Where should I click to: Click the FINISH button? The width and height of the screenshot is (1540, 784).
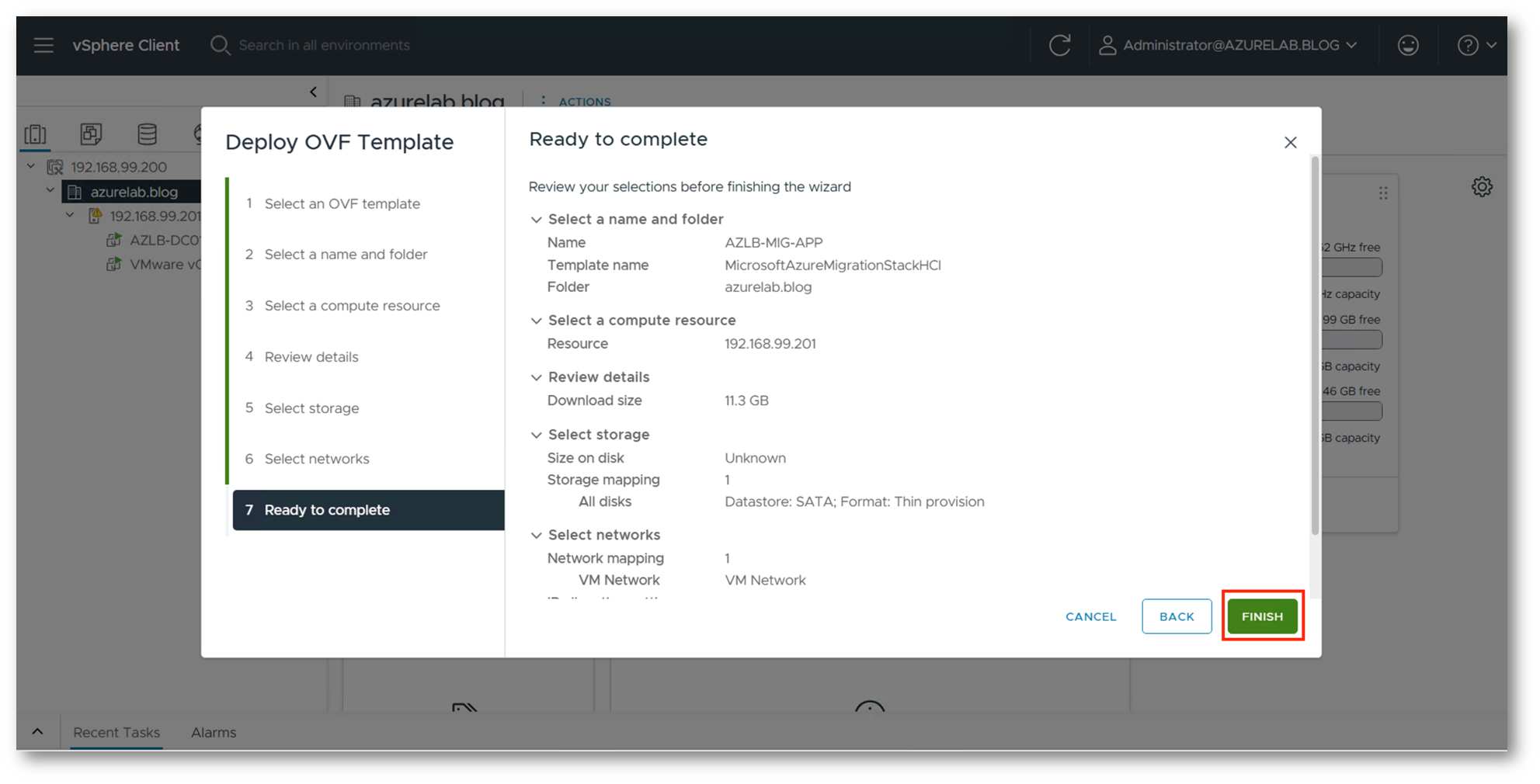(1262, 616)
